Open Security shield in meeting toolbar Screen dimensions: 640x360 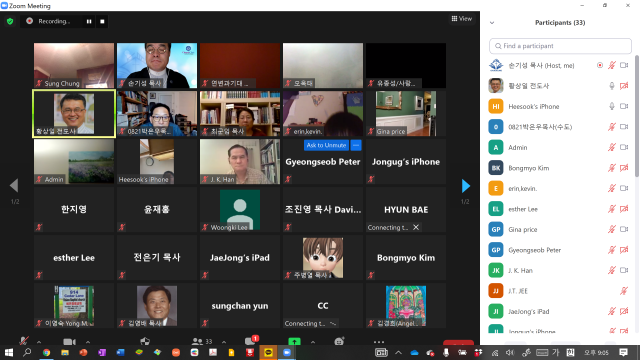(x=145, y=341)
